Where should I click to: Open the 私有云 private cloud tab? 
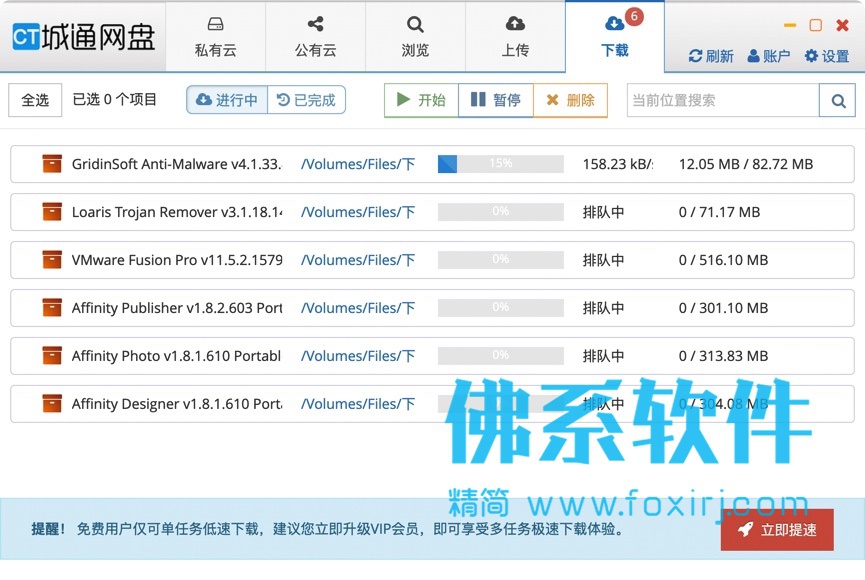(x=216, y=37)
